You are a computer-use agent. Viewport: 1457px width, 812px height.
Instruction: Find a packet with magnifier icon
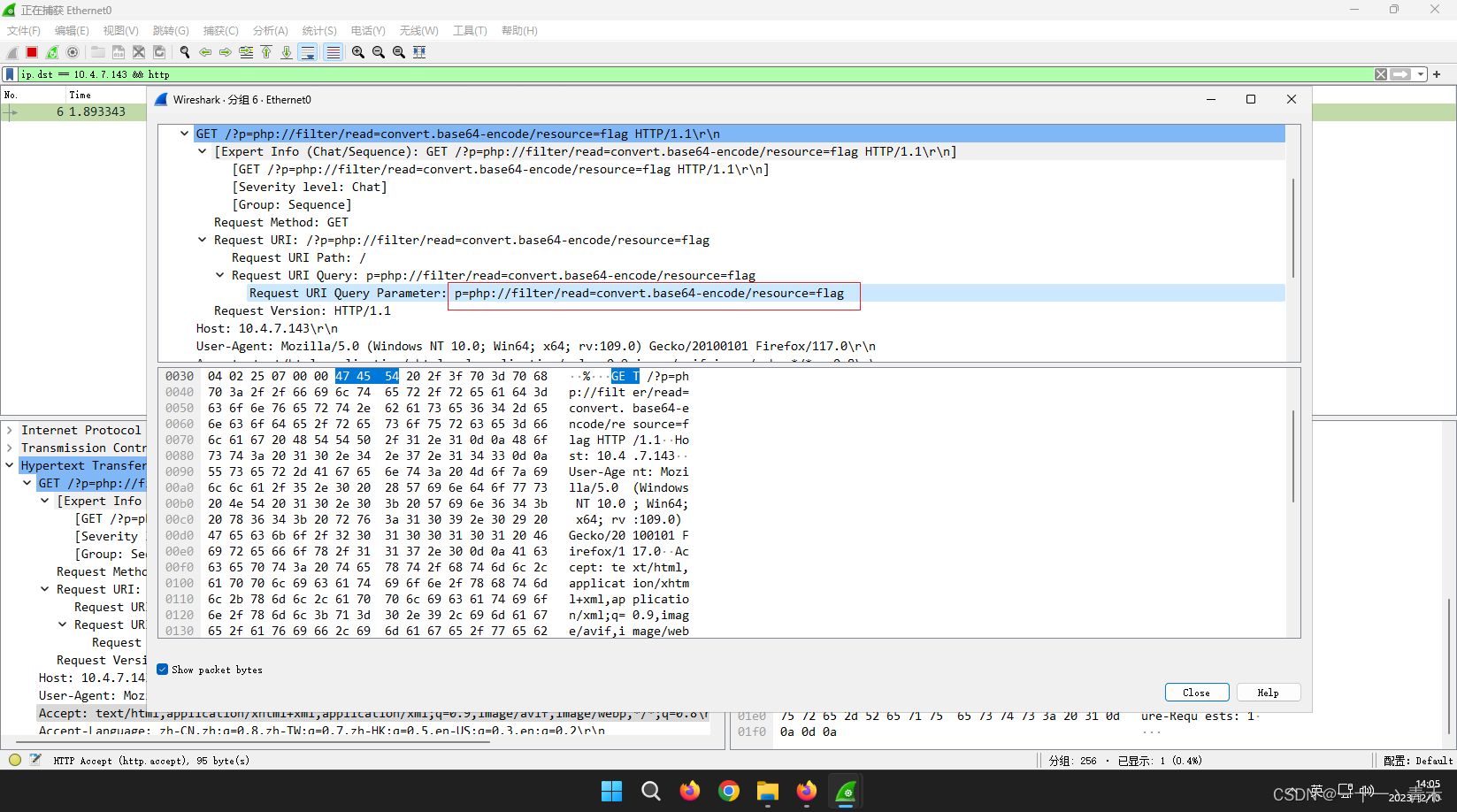(185, 52)
